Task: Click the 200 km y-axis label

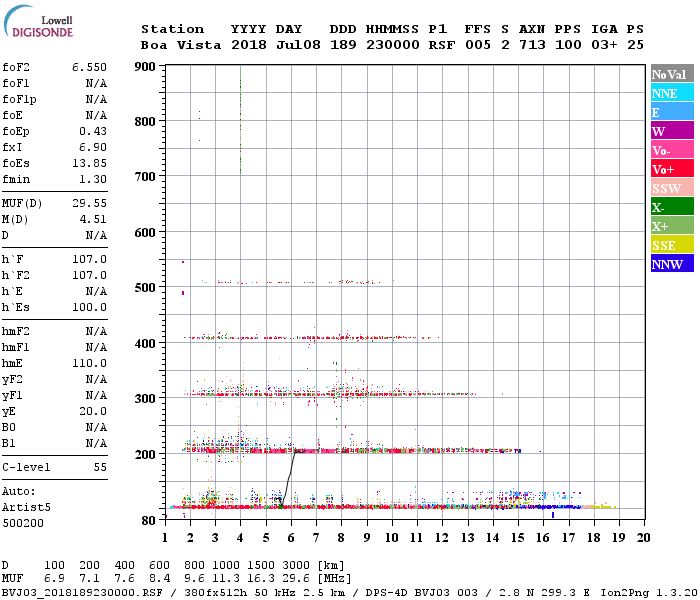Action: 145,454
